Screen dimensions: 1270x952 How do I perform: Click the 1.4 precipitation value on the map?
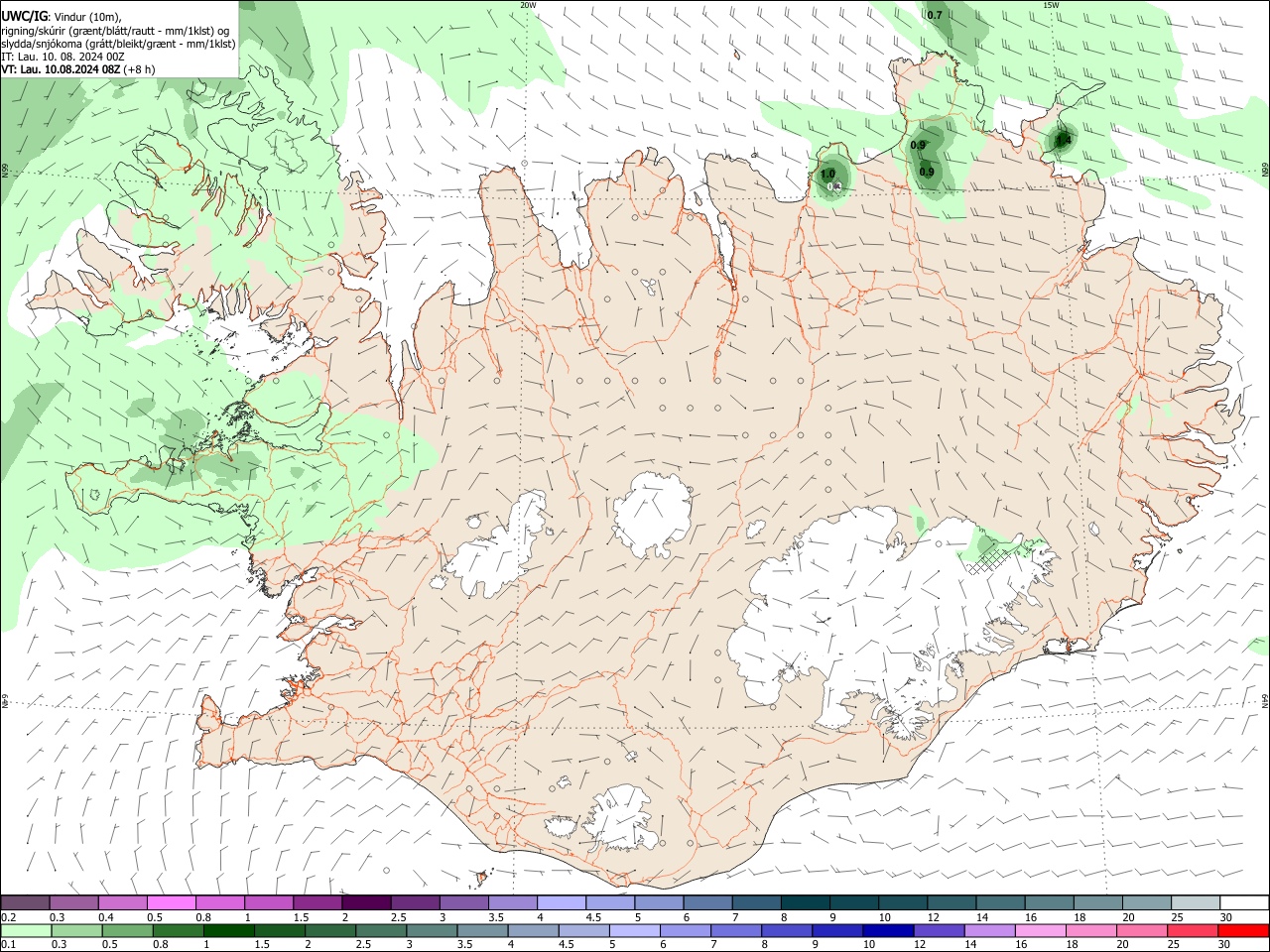coord(1063,141)
